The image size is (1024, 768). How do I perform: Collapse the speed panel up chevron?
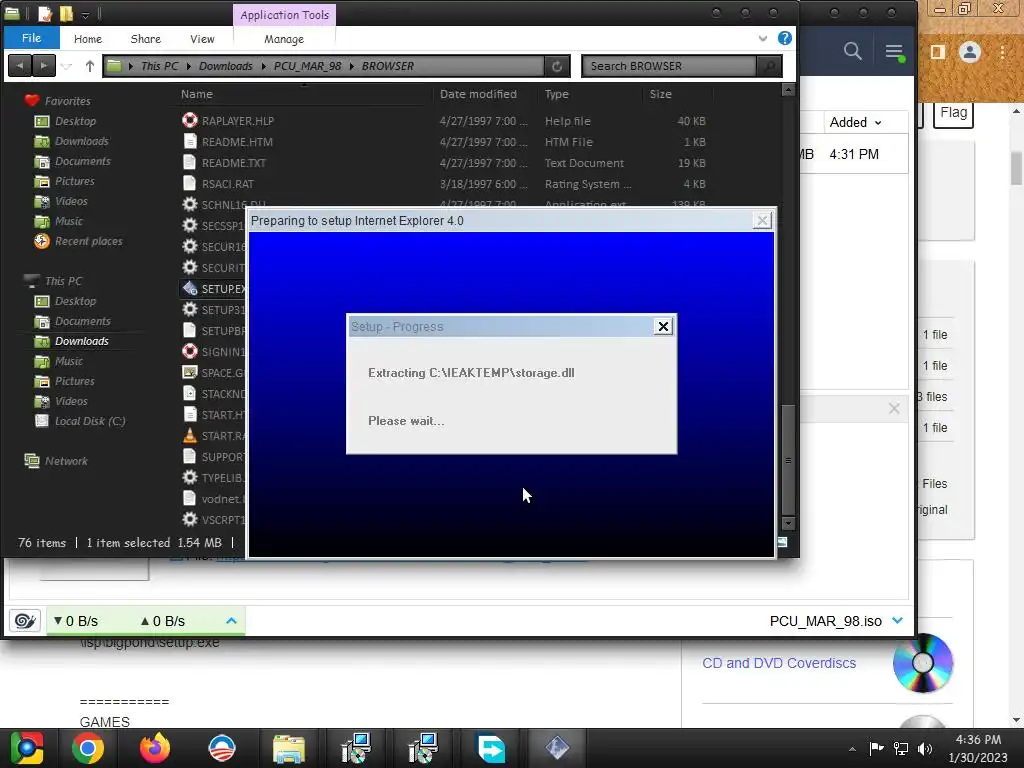tap(231, 620)
